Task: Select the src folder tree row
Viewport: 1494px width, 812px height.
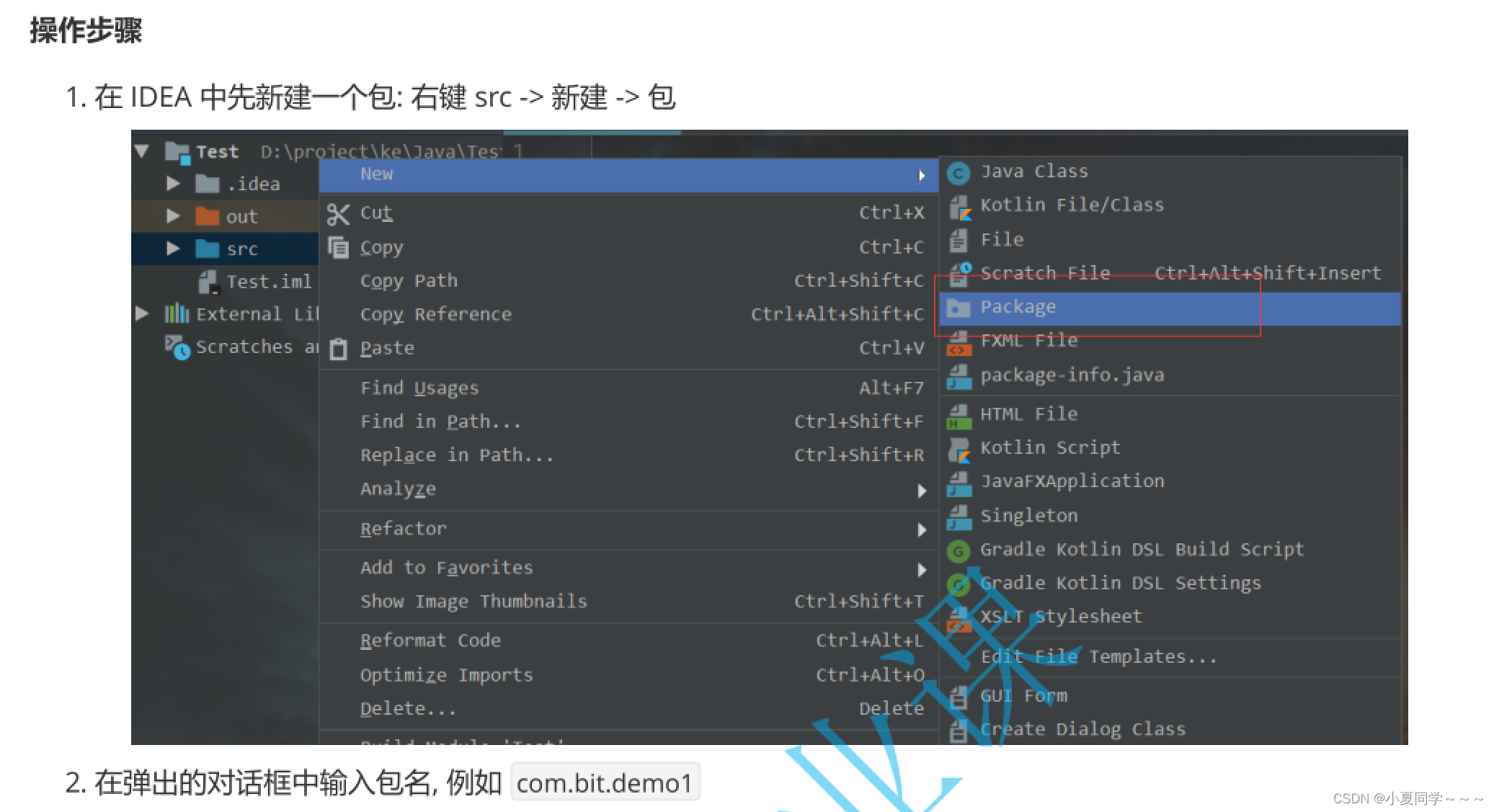Action: pos(225,249)
